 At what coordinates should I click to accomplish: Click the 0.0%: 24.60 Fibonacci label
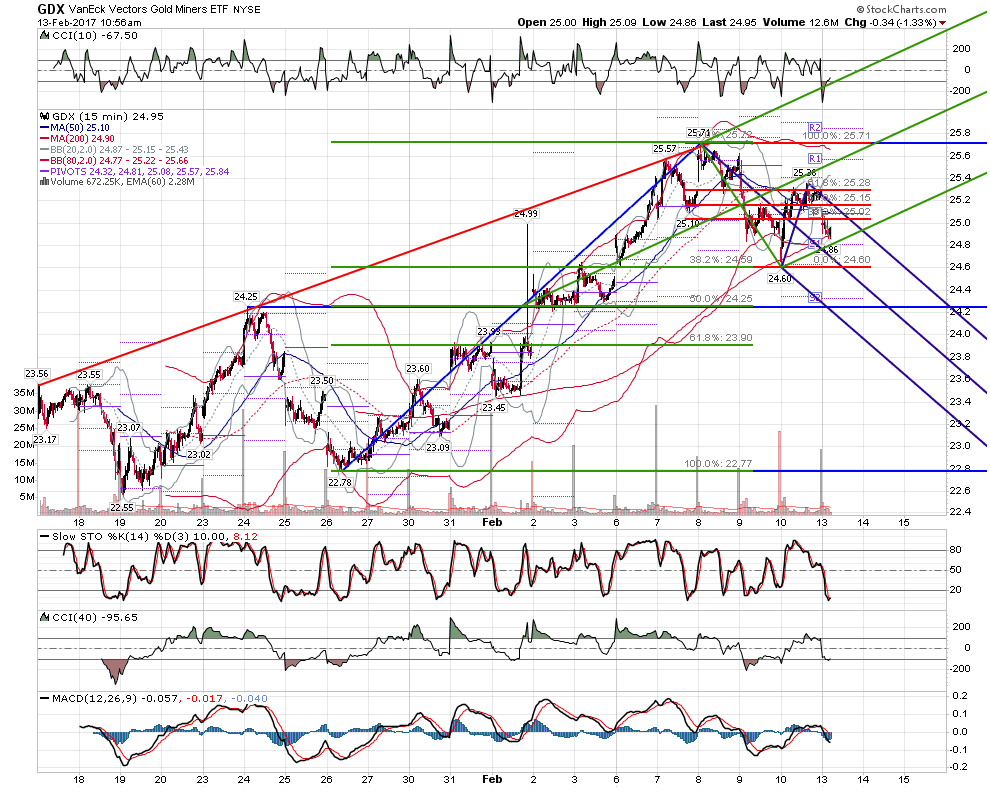click(x=842, y=259)
